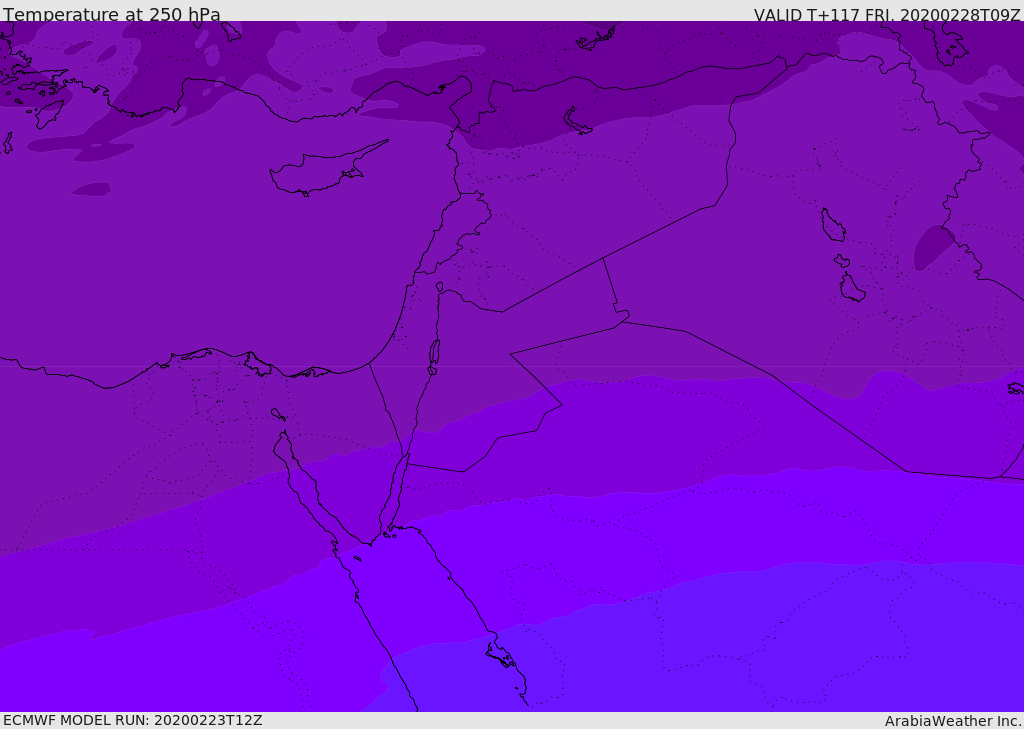Click the 'VALID T+117 FRI. 20200228T09Z' timestamp

click(887, 14)
